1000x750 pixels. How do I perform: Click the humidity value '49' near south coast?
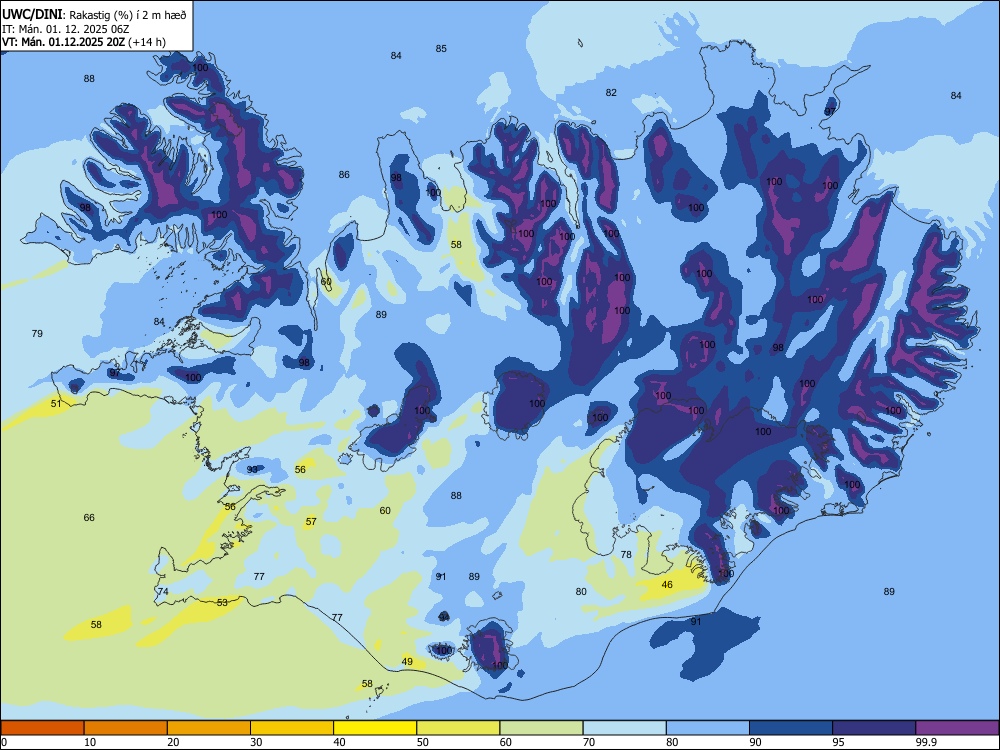408,661
